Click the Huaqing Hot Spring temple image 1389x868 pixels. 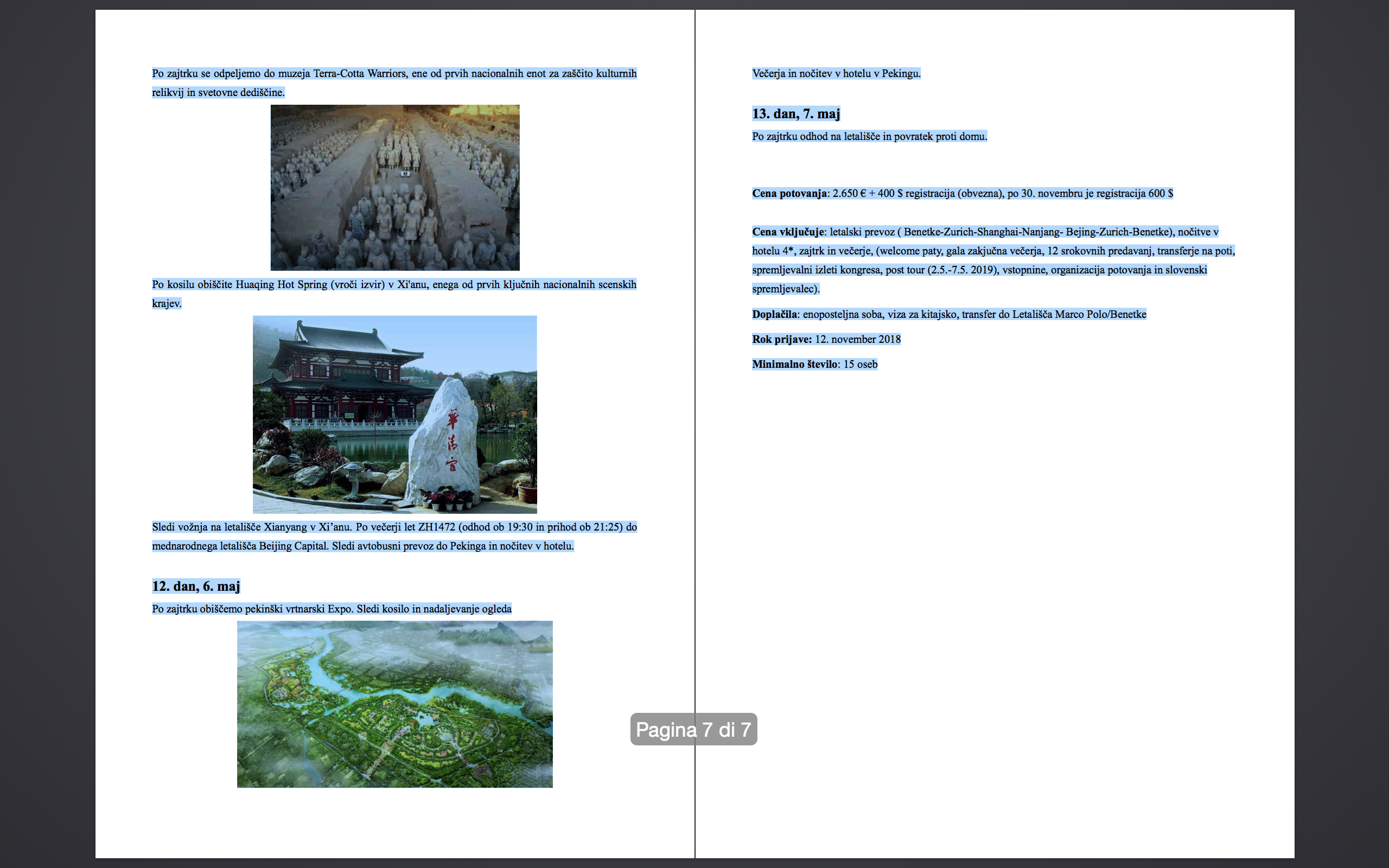[395, 414]
